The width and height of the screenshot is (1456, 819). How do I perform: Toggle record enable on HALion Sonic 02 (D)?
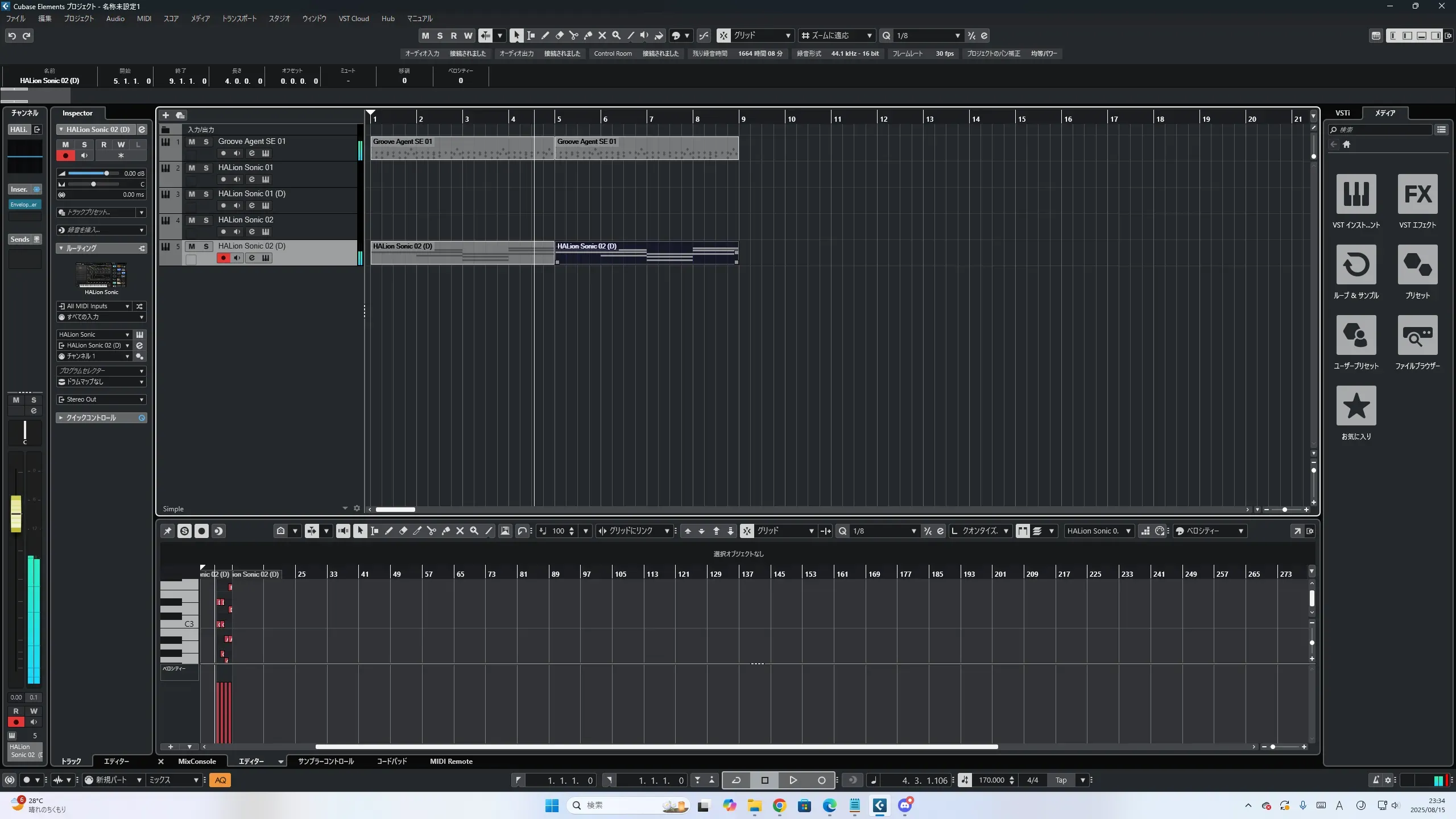pyautogui.click(x=223, y=258)
